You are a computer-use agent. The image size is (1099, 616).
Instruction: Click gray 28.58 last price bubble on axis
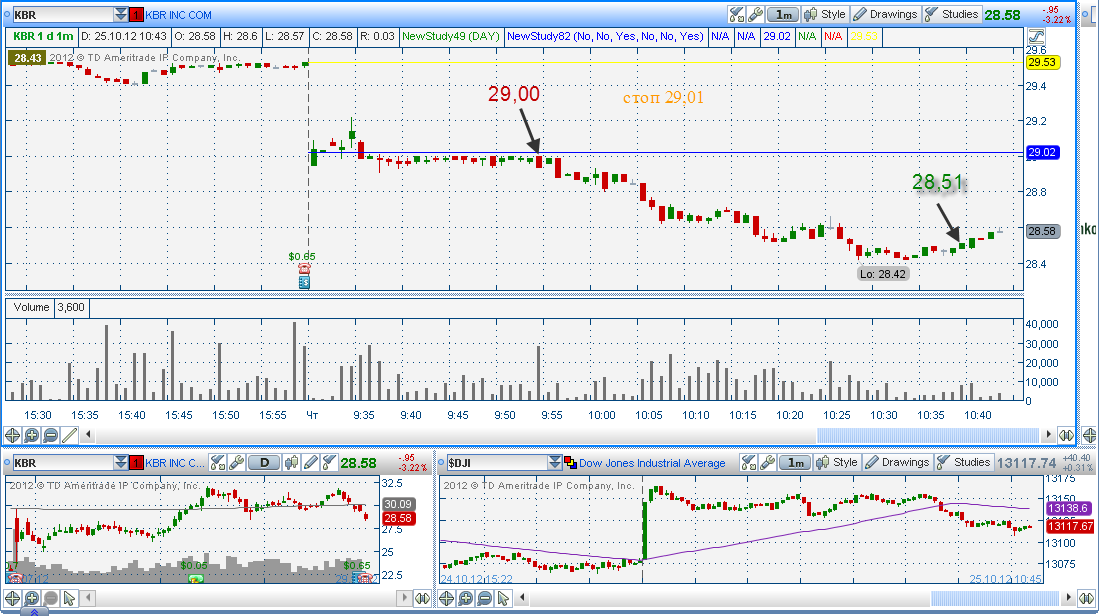tap(1042, 231)
